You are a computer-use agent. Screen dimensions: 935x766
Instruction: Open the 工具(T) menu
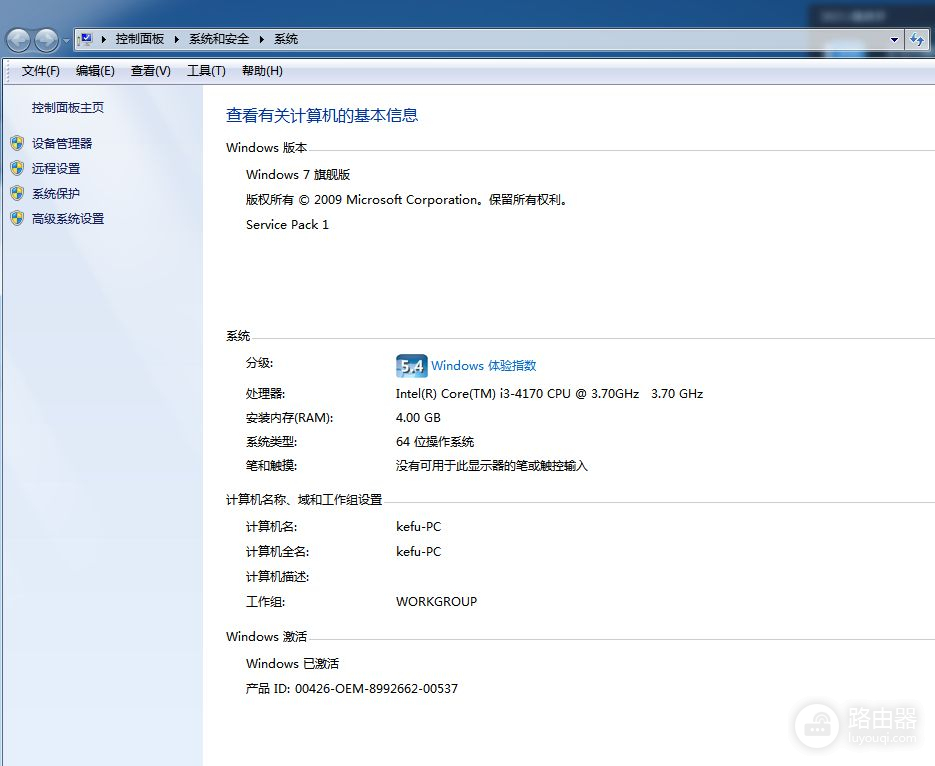click(x=206, y=71)
